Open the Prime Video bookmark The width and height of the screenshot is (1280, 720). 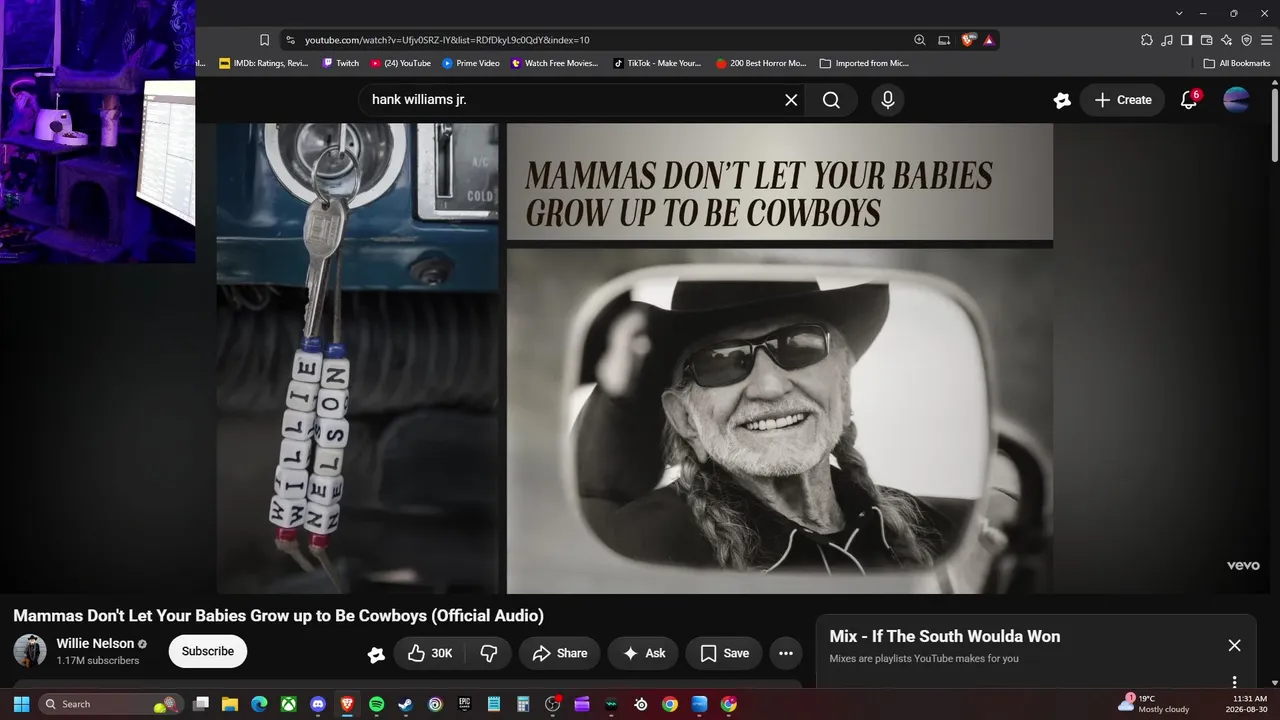[x=471, y=63]
